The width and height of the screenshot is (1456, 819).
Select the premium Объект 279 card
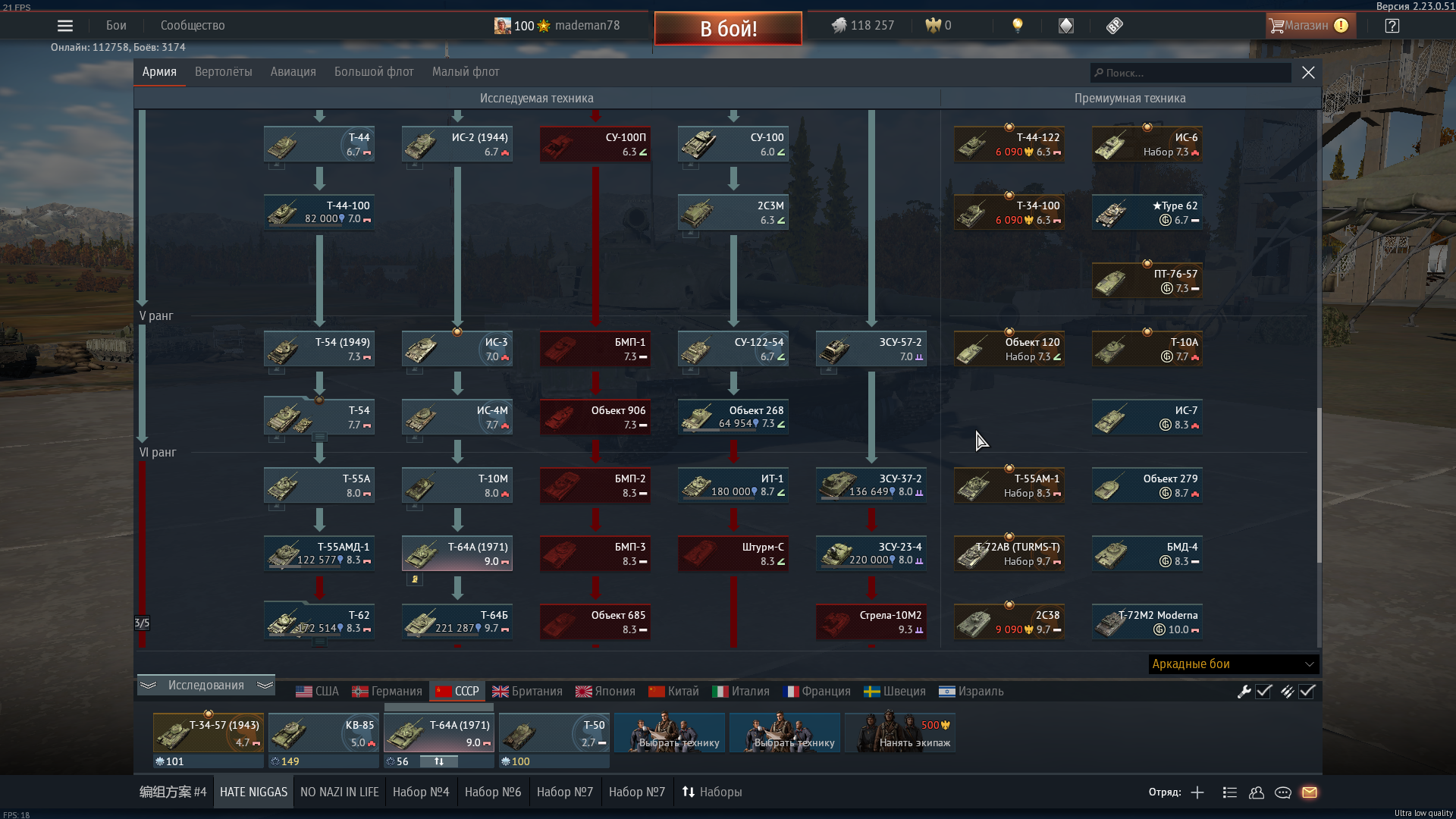(x=1147, y=485)
